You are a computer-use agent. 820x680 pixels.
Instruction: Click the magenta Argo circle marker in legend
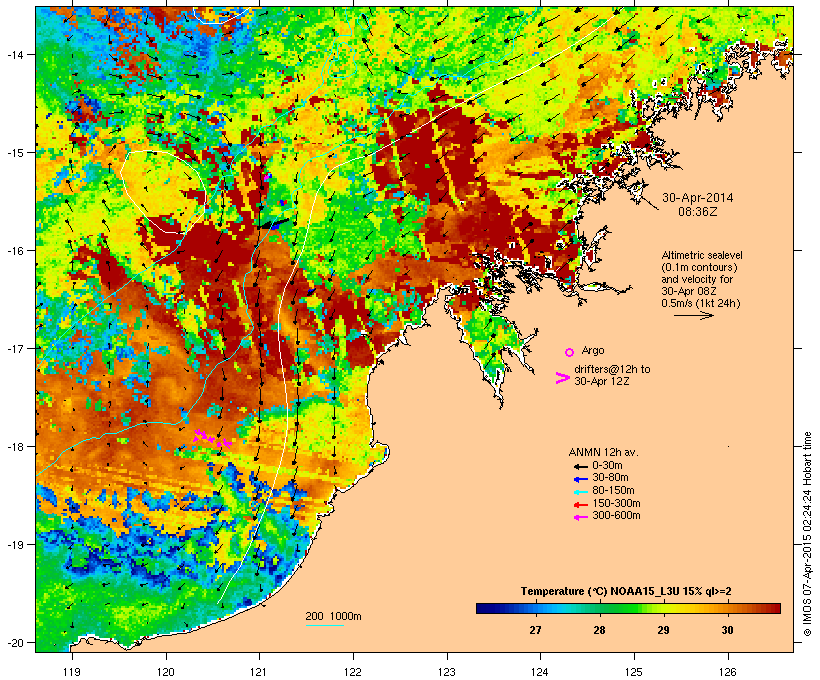tap(570, 352)
